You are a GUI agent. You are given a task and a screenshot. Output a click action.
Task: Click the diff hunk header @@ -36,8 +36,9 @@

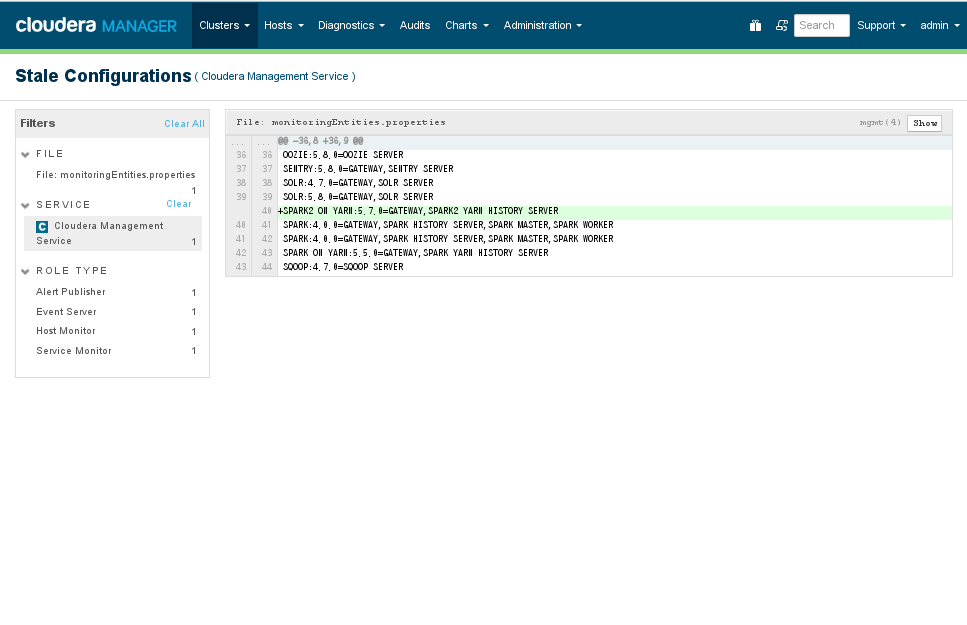coord(321,141)
